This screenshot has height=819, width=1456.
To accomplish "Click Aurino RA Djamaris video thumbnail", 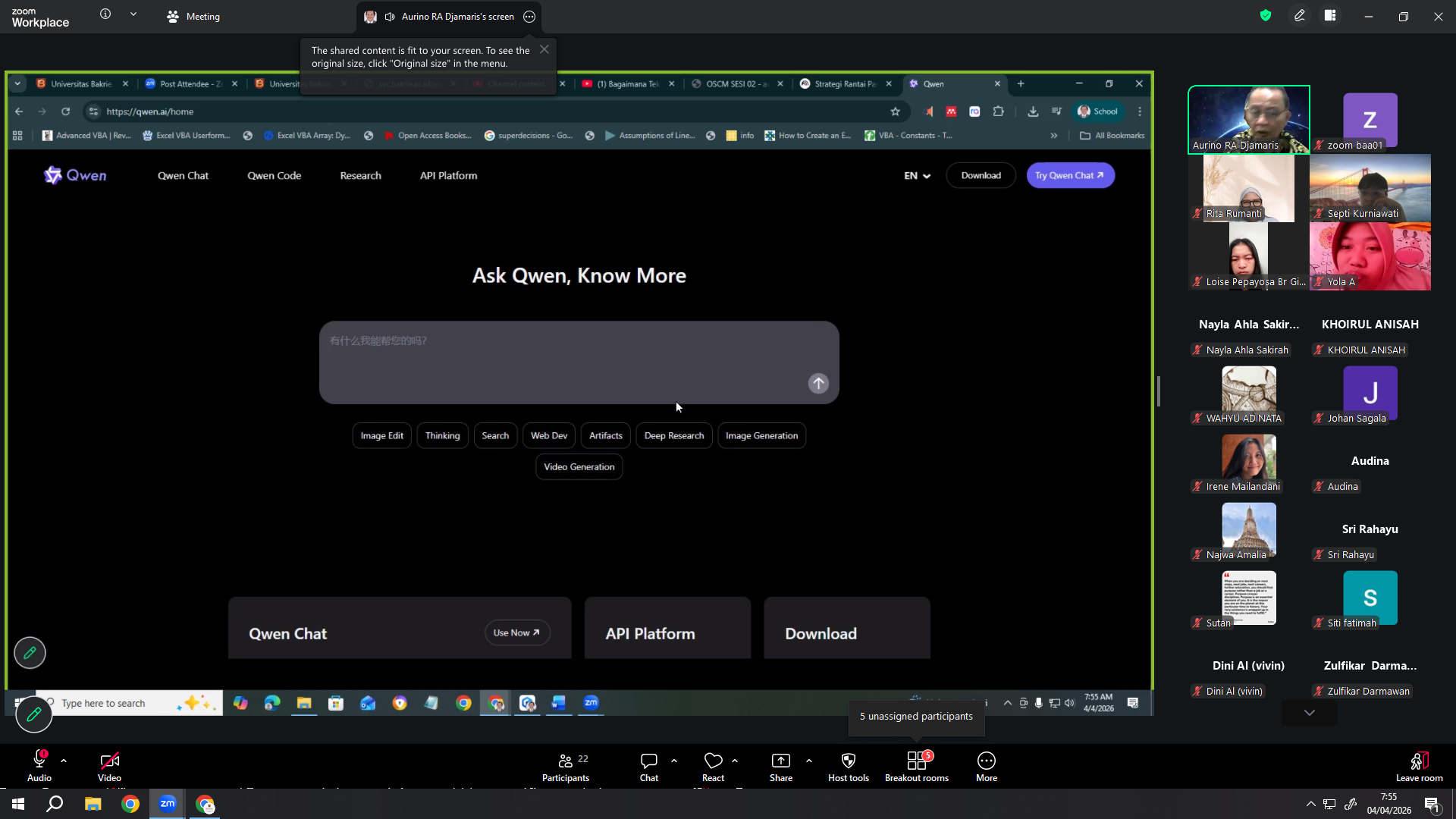I will pos(1249,120).
